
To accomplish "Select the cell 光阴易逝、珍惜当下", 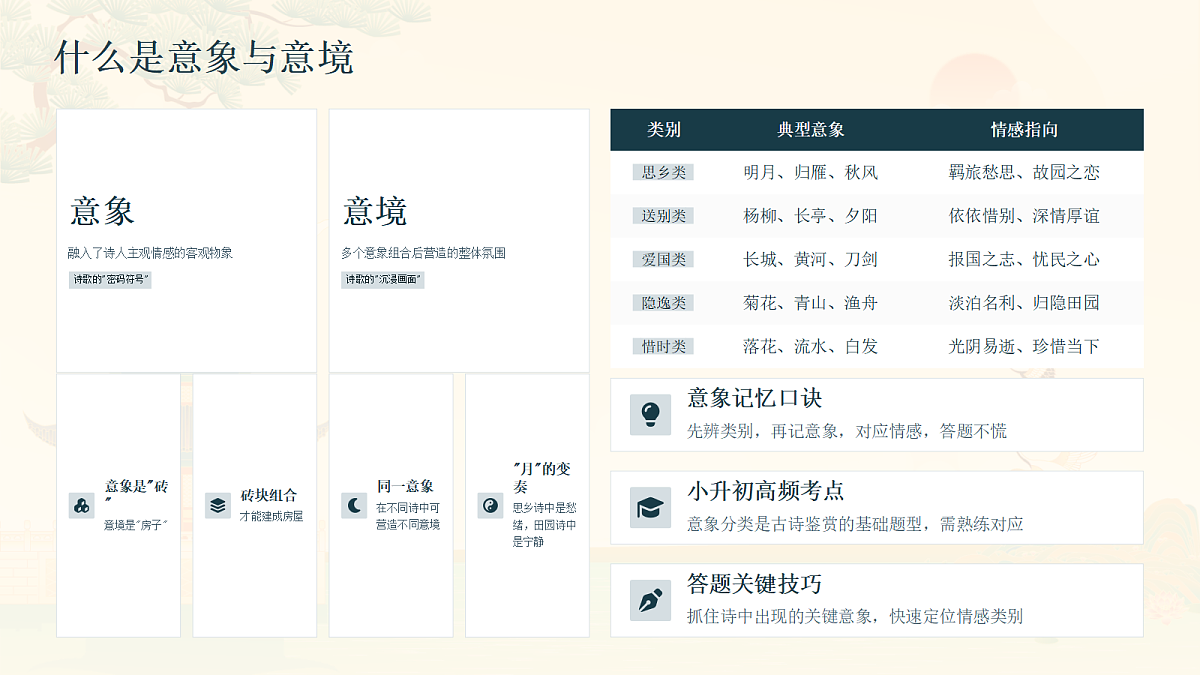I will coord(1024,346).
